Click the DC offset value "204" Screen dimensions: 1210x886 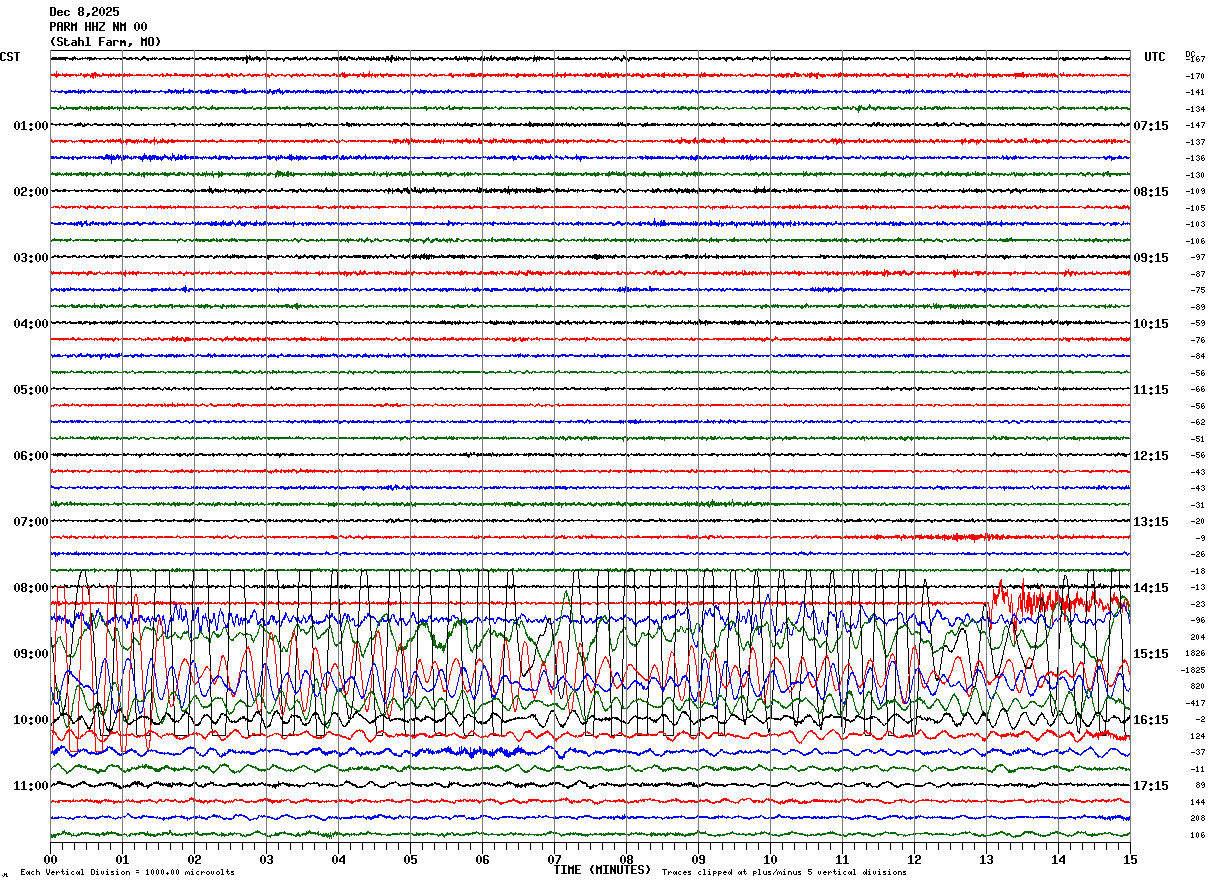tap(1198, 637)
